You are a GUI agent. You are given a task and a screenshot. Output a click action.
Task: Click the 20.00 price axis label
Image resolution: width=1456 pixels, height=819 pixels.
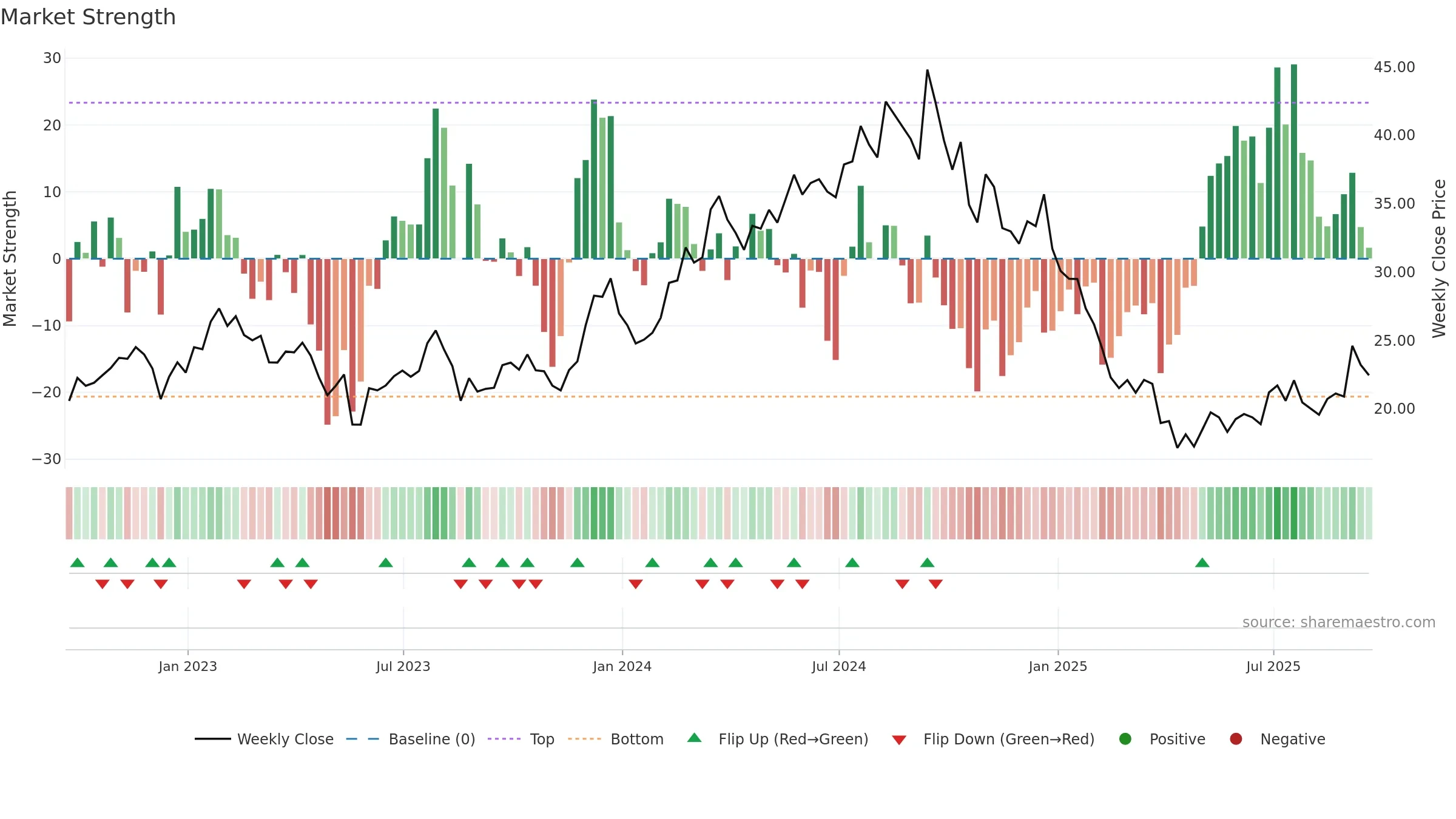click(1395, 409)
